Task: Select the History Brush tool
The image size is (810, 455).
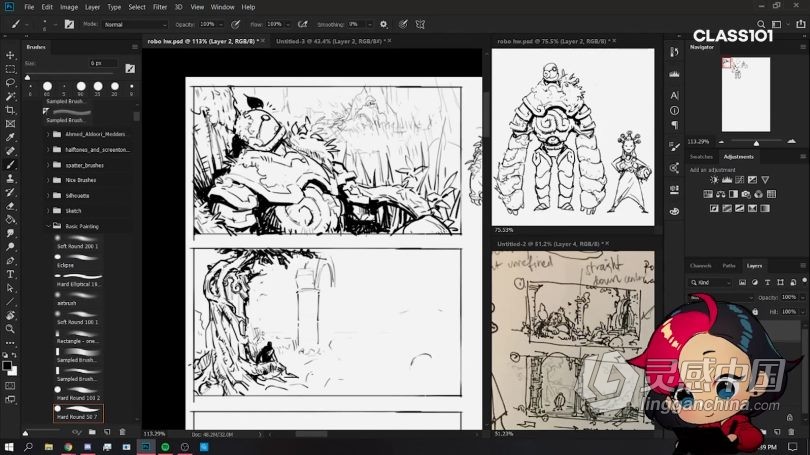Action: click(x=10, y=192)
